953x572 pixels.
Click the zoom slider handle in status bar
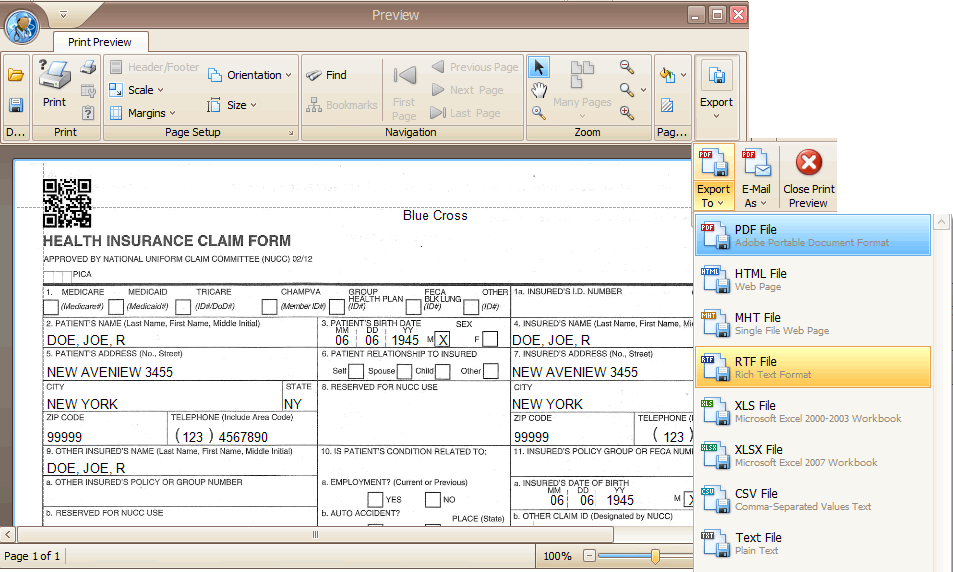[655, 556]
